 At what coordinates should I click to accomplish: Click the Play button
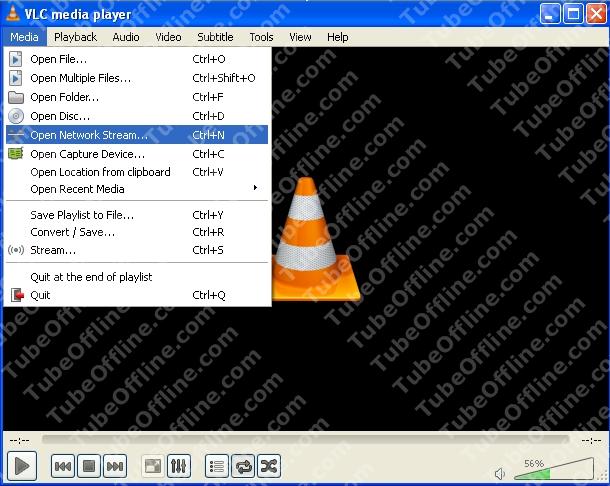click(22, 466)
